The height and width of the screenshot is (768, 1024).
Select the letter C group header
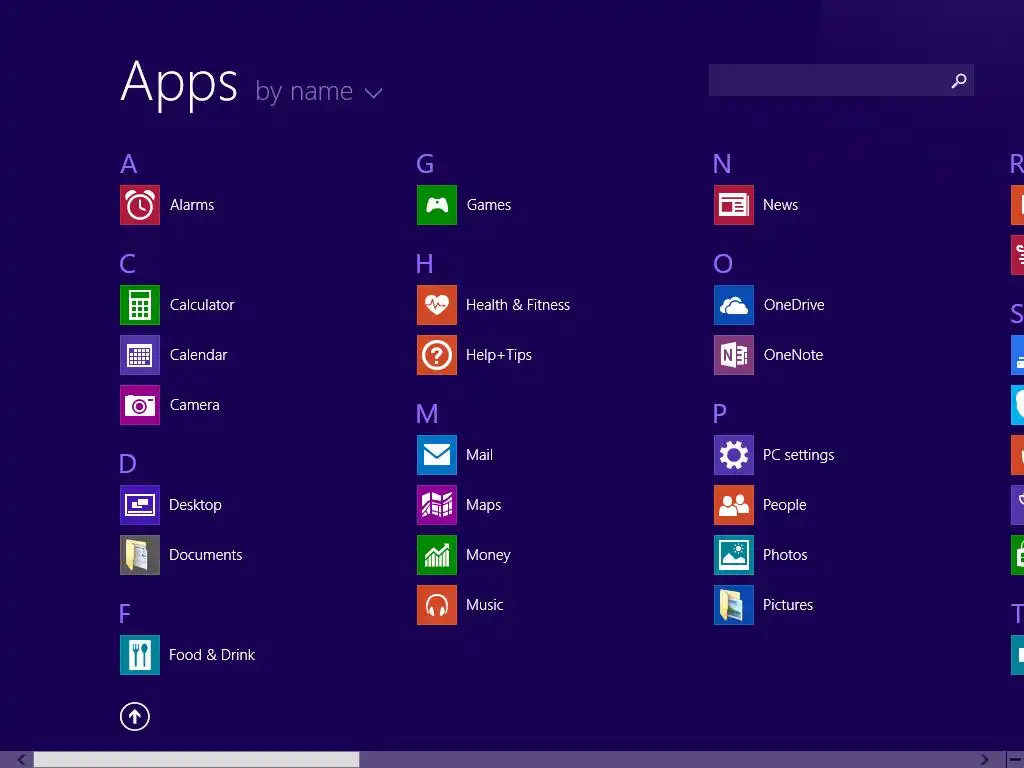pos(127,264)
